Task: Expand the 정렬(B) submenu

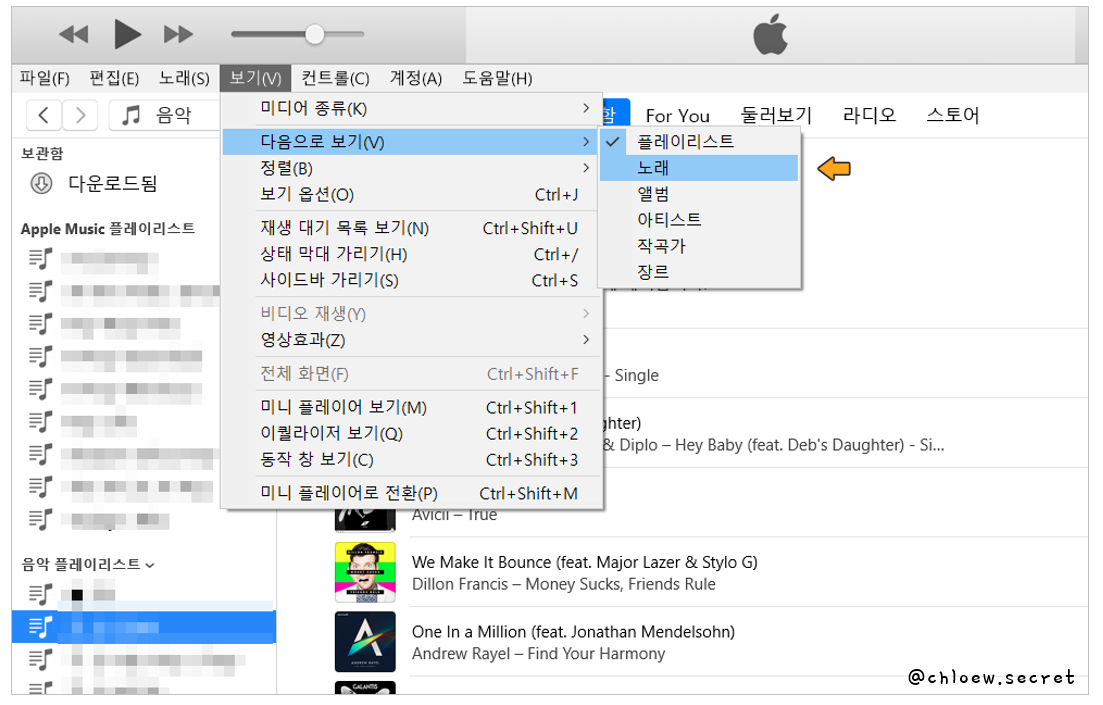Action: [x=412, y=168]
